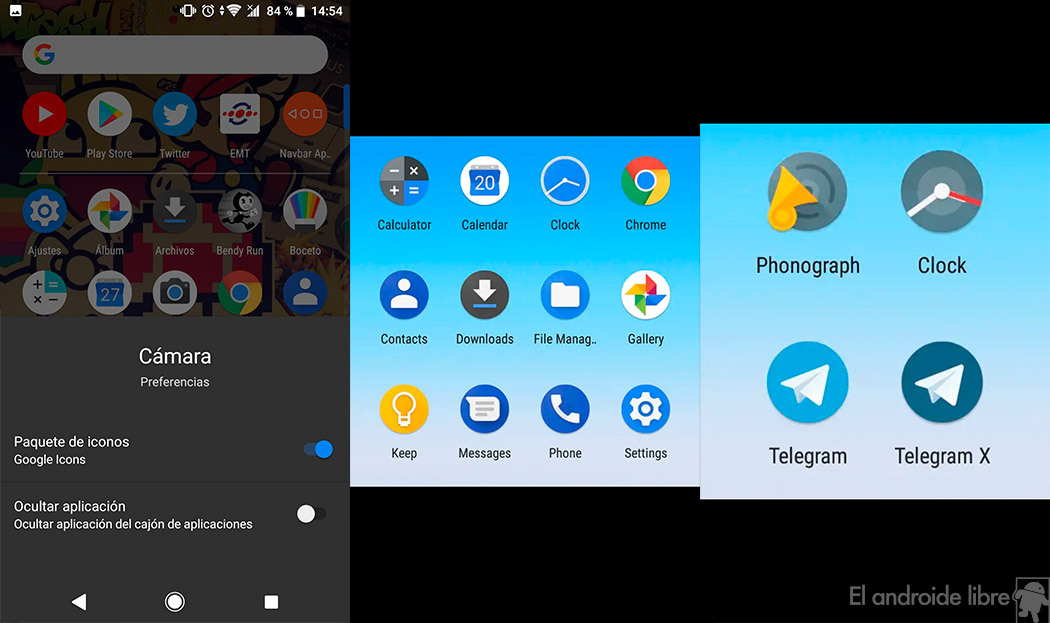Tap the alarm icon in status bar
The width and height of the screenshot is (1050, 623).
click(208, 11)
